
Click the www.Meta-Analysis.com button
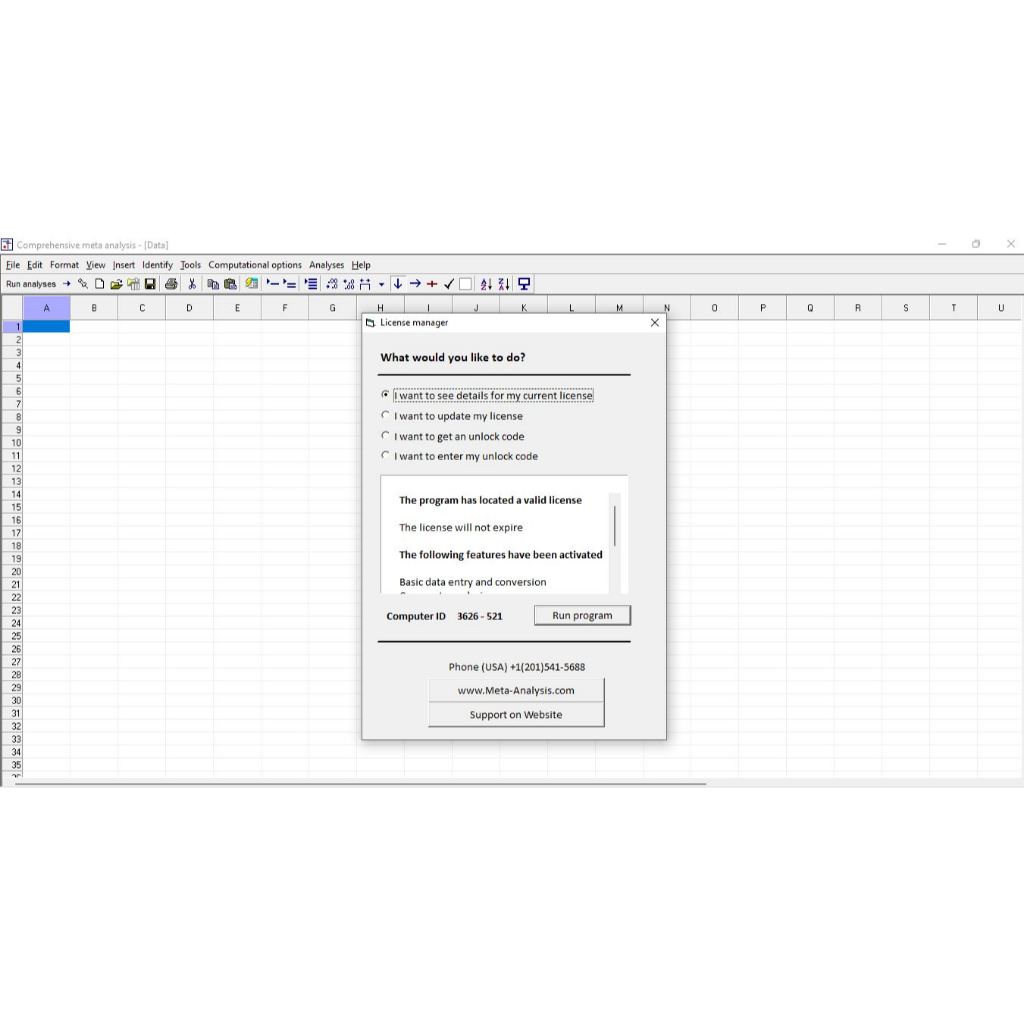pyautogui.click(x=516, y=690)
